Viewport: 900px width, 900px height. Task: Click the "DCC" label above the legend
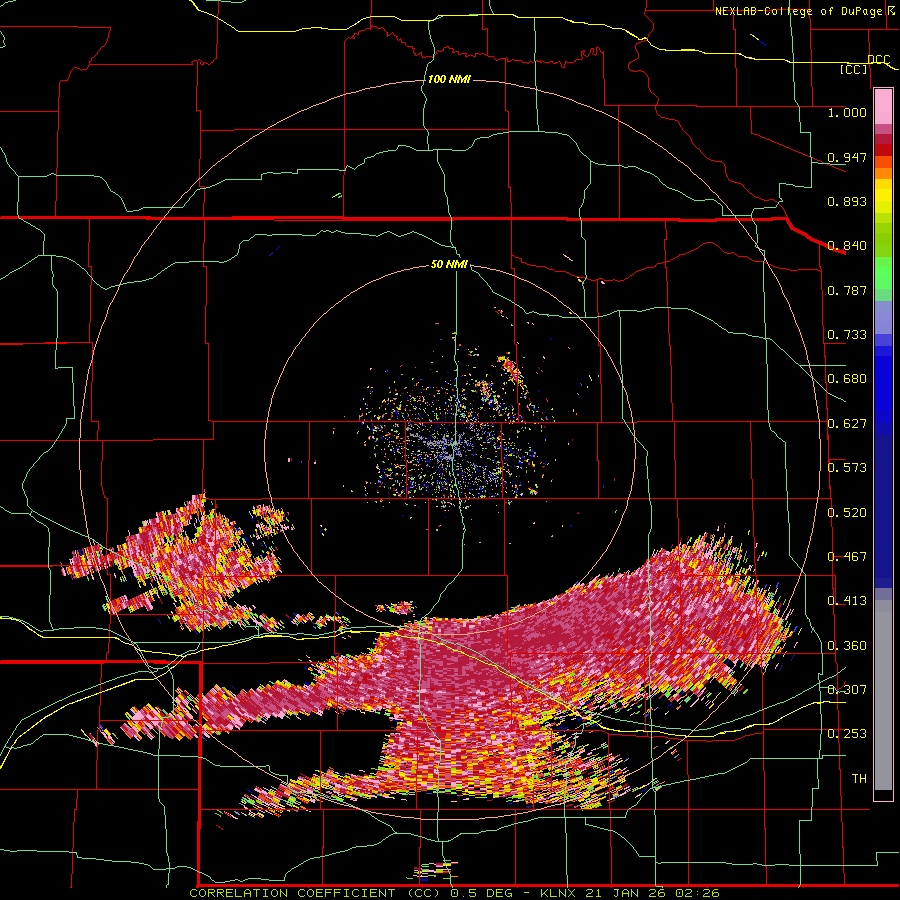(x=879, y=60)
